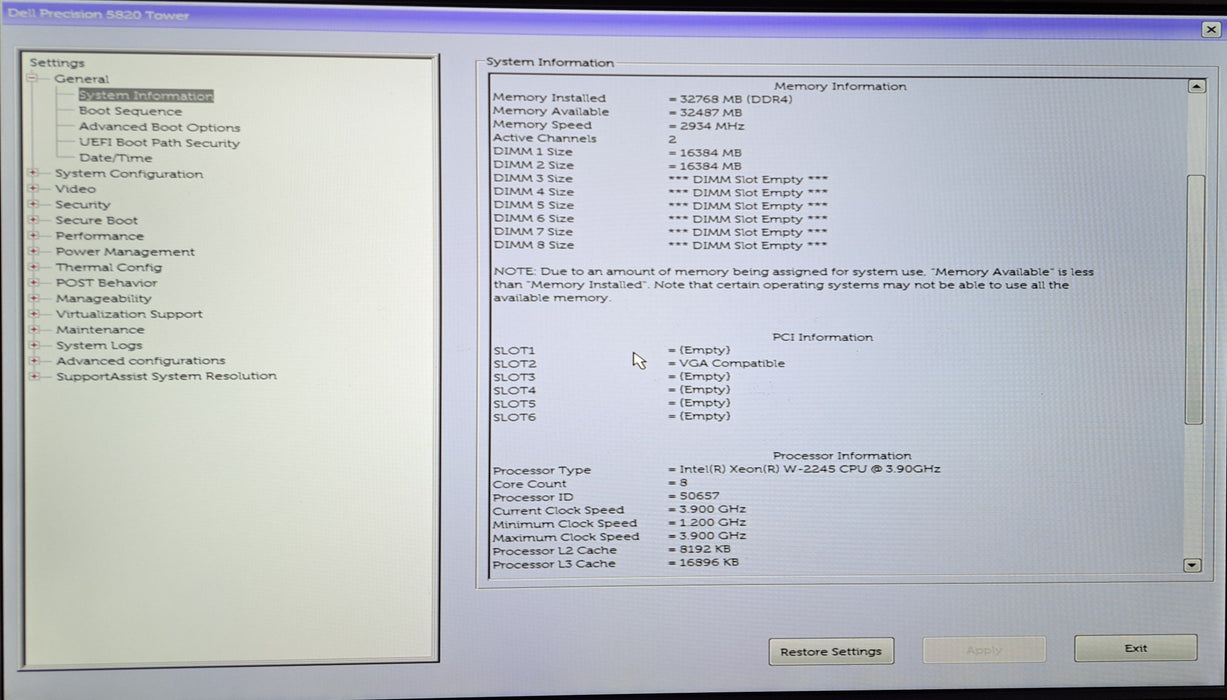The image size is (1227, 700).
Task: Expand the Secure Boot node
Action: point(33,220)
